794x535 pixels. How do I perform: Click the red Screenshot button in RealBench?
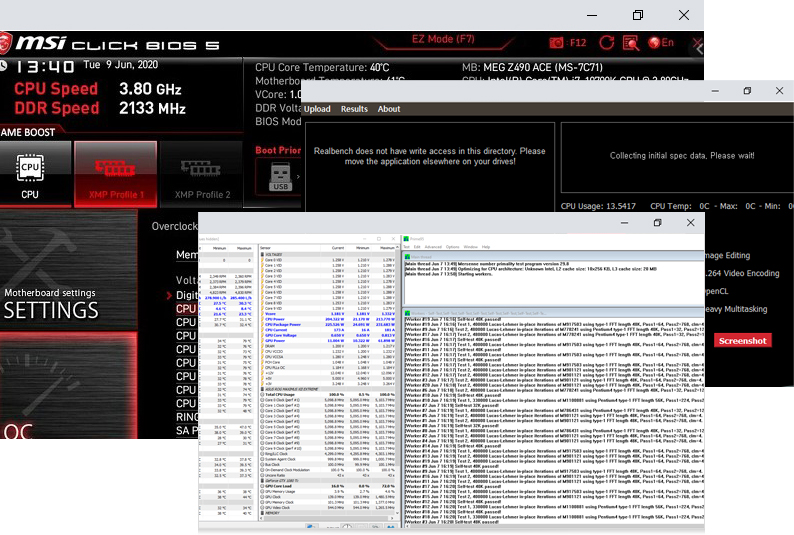[x=742, y=341]
